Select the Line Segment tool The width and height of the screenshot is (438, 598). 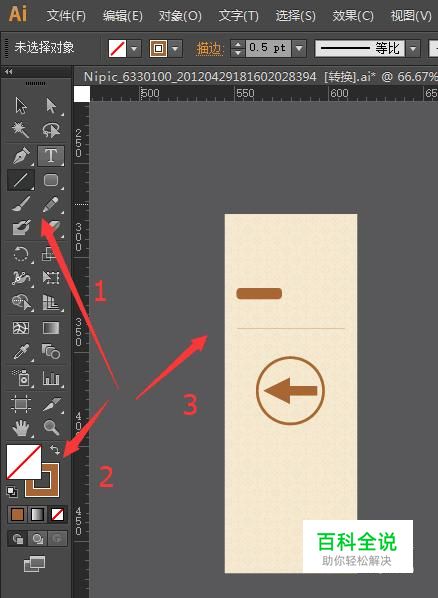click(x=21, y=180)
